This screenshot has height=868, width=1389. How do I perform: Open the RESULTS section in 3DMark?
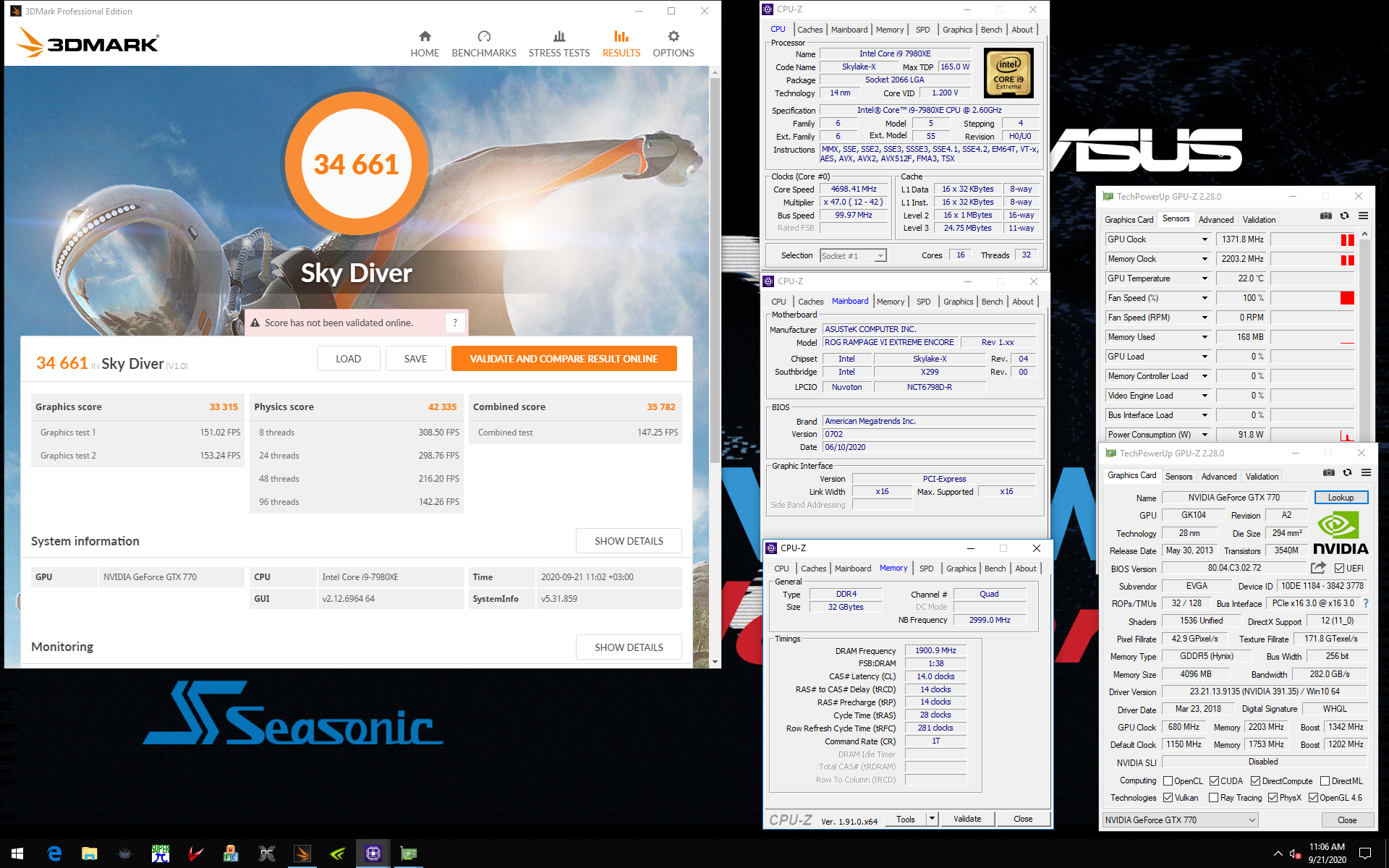(x=621, y=44)
